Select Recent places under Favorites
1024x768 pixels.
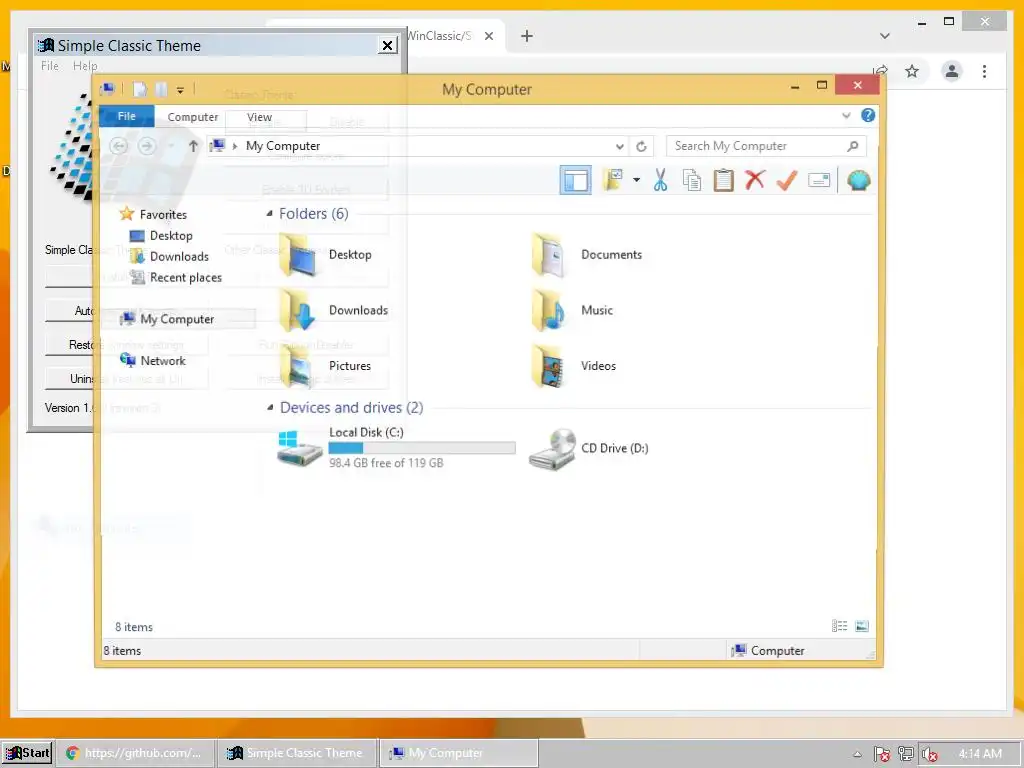pyautogui.click(x=176, y=278)
